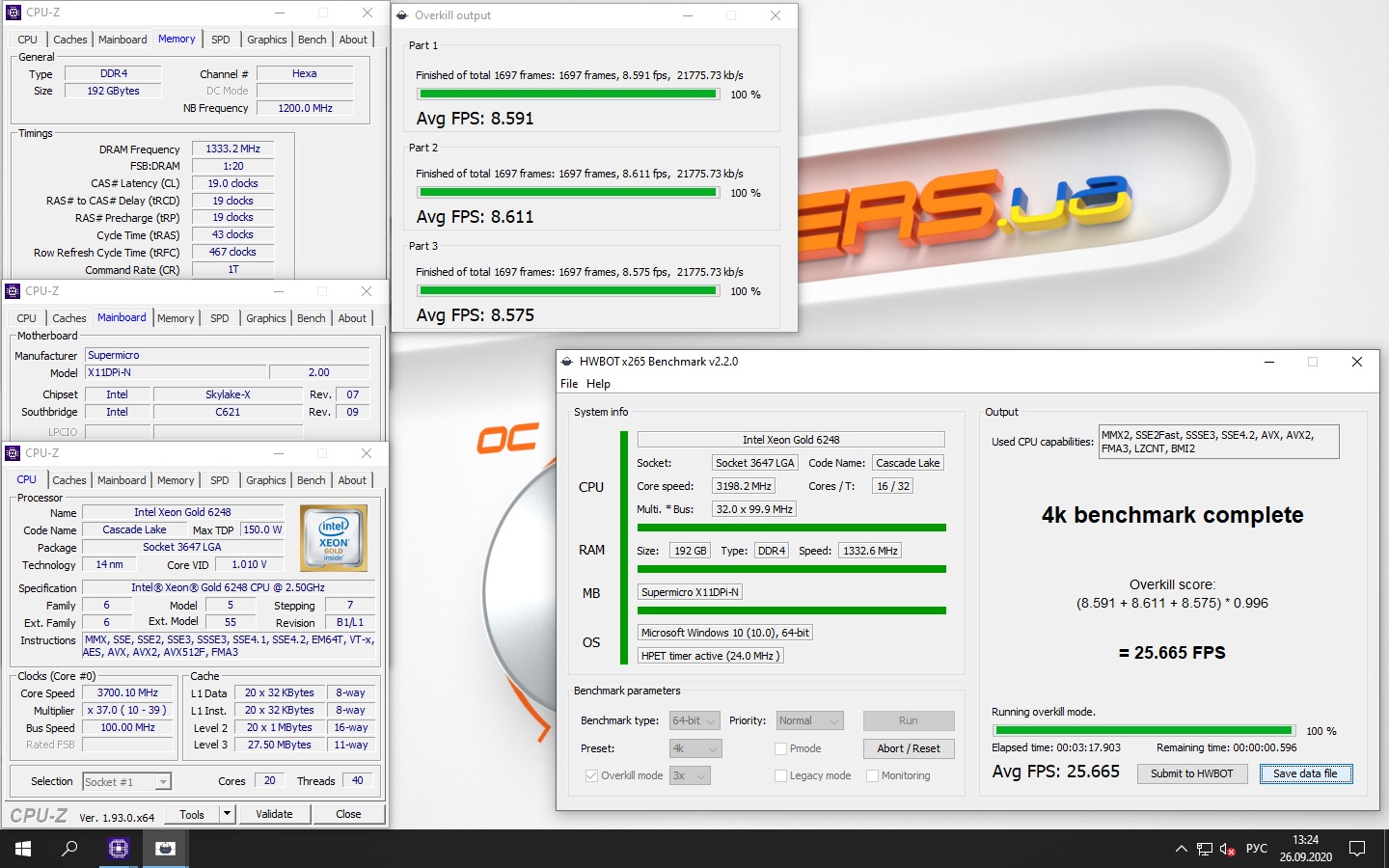Image resolution: width=1389 pixels, height=868 pixels.
Task: Click the Submit to HWBOT button
Action: [x=1191, y=773]
